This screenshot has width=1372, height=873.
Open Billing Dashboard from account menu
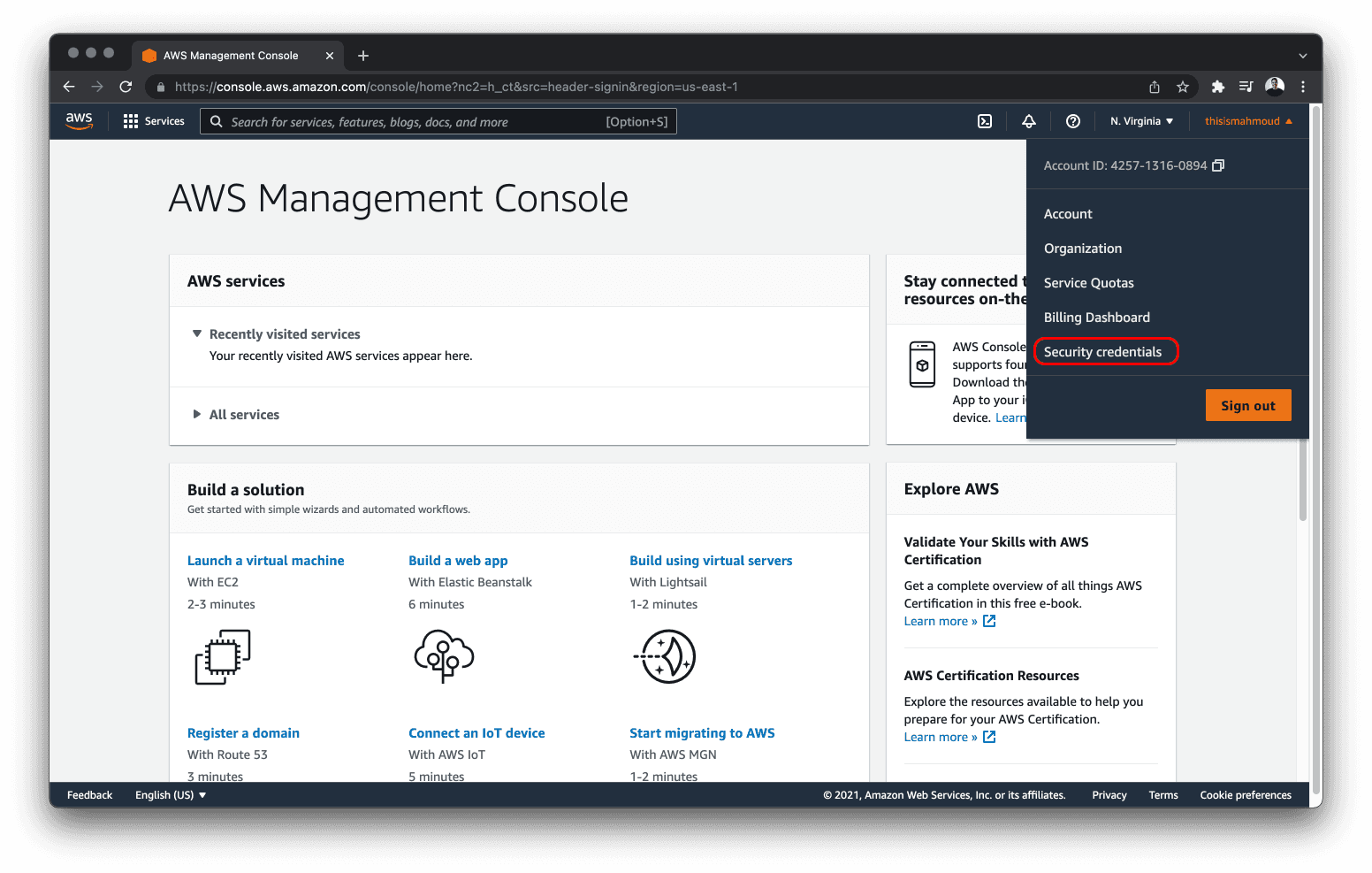click(x=1096, y=318)
